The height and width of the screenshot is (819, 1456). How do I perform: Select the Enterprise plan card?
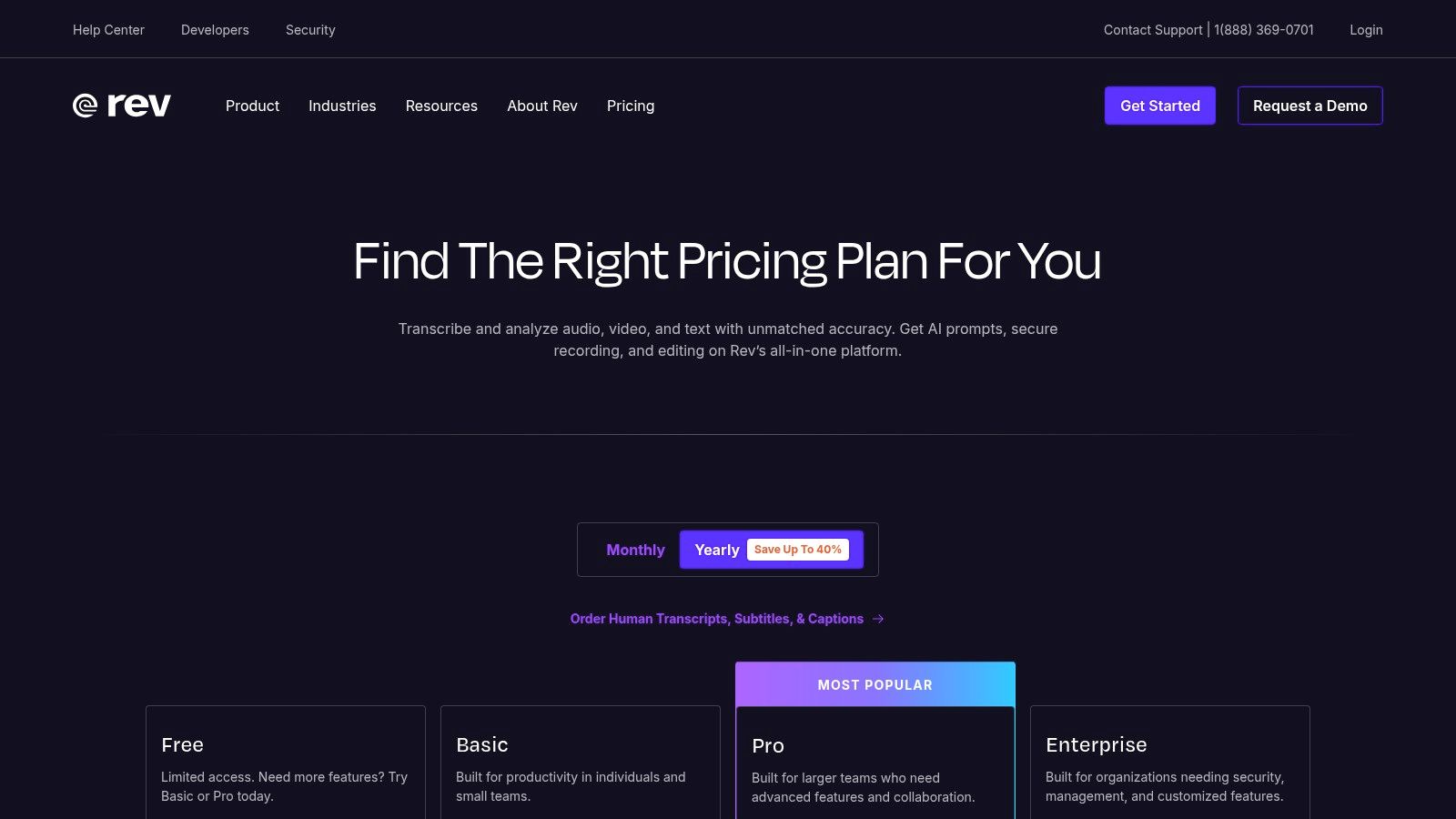coord(1169,764)
